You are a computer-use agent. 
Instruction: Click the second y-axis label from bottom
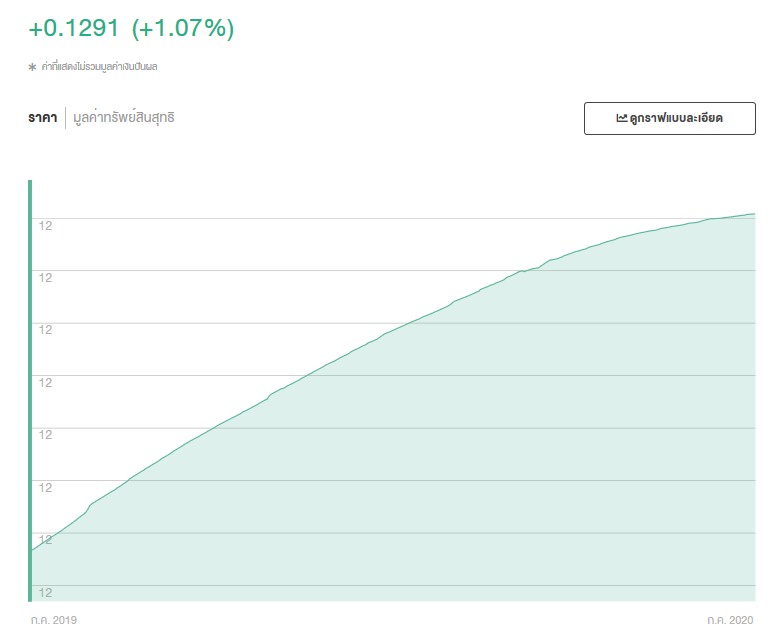45,540
